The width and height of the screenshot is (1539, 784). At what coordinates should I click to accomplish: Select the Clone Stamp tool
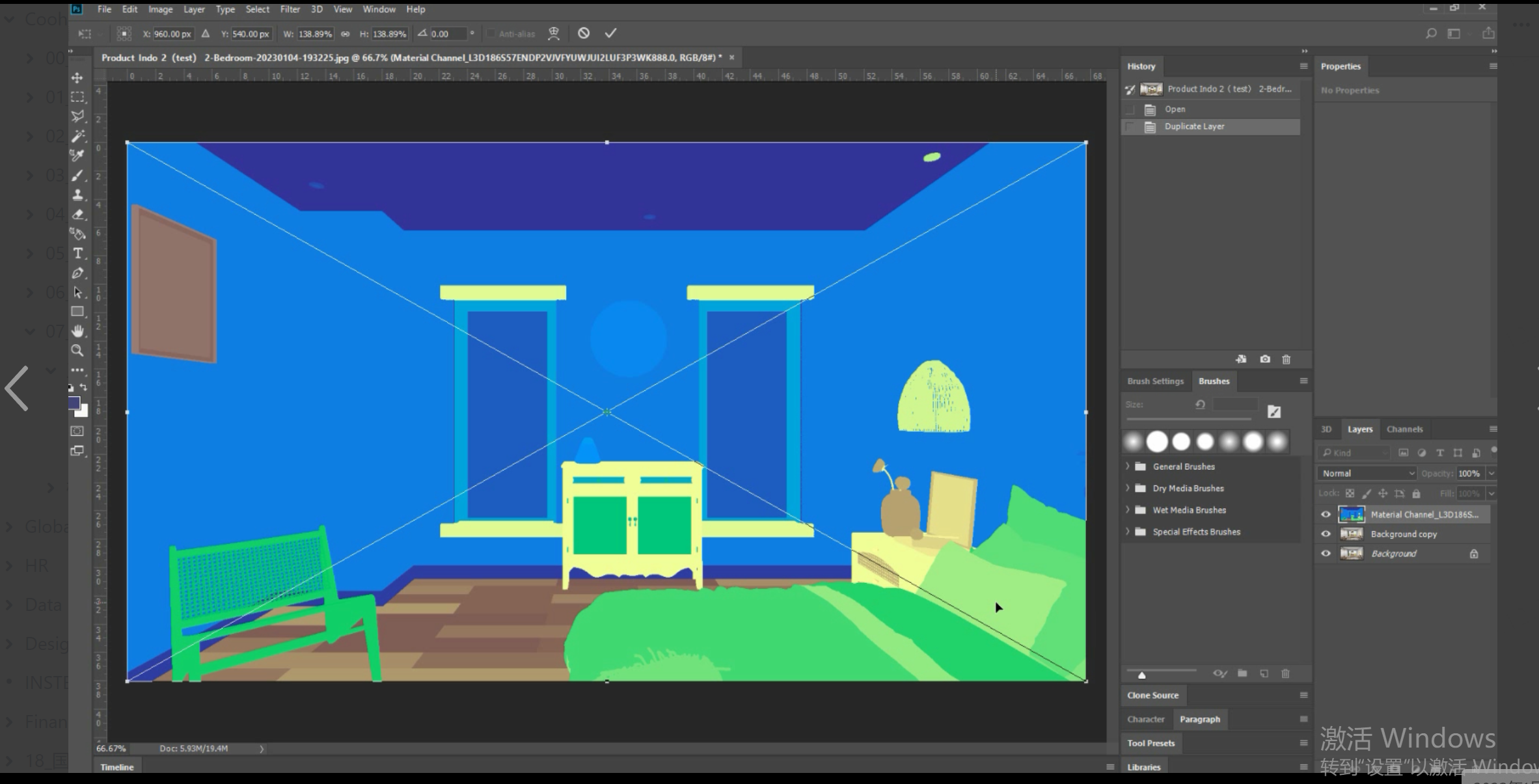pos(78,195)
